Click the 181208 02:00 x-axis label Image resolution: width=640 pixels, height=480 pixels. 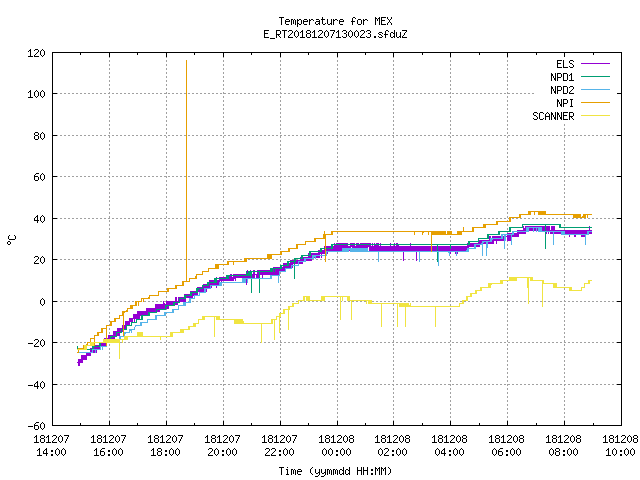pyautogui.click(x=393, y=446)
